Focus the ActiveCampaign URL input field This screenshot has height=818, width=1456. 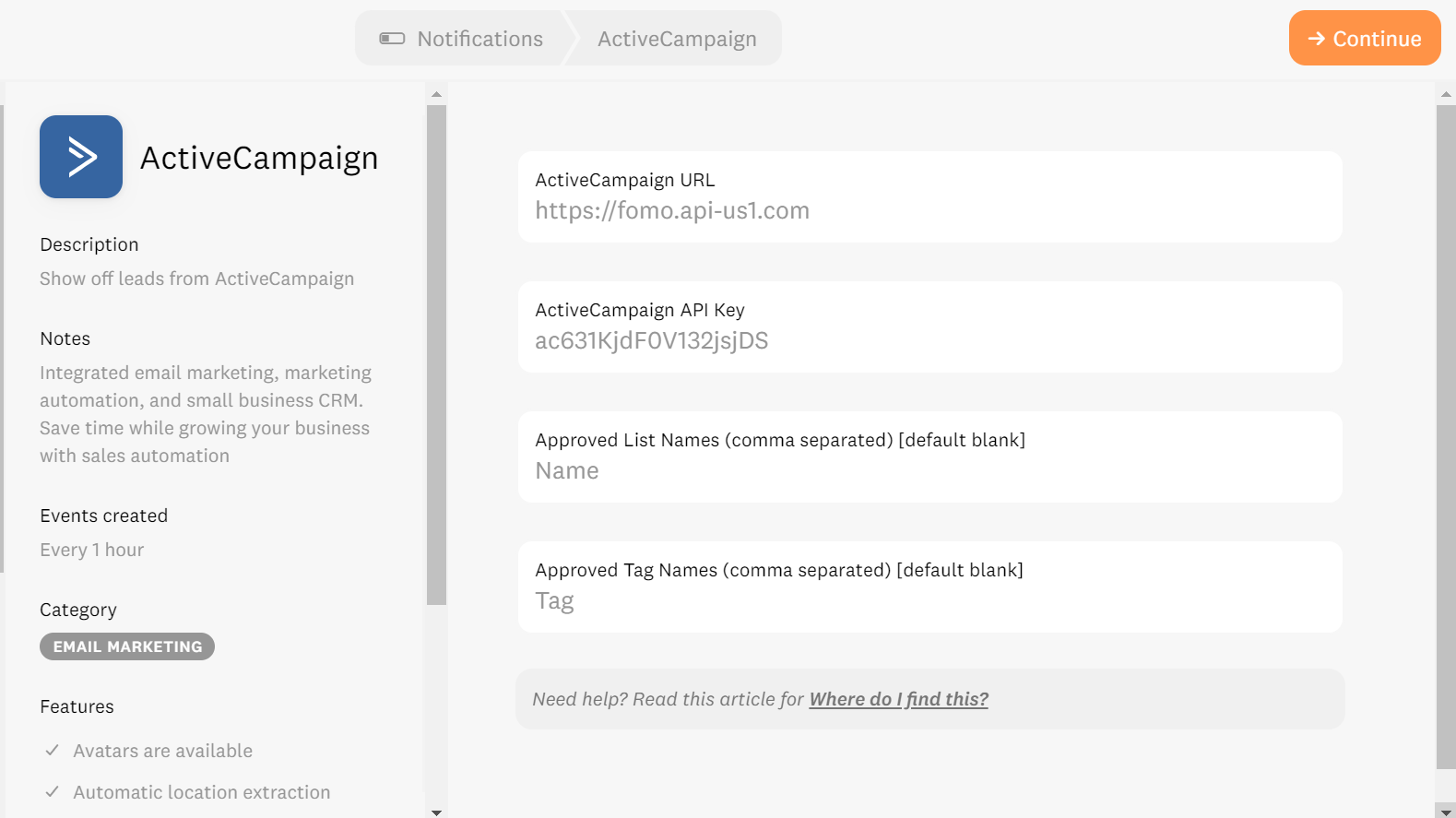[x=929, y=197]
